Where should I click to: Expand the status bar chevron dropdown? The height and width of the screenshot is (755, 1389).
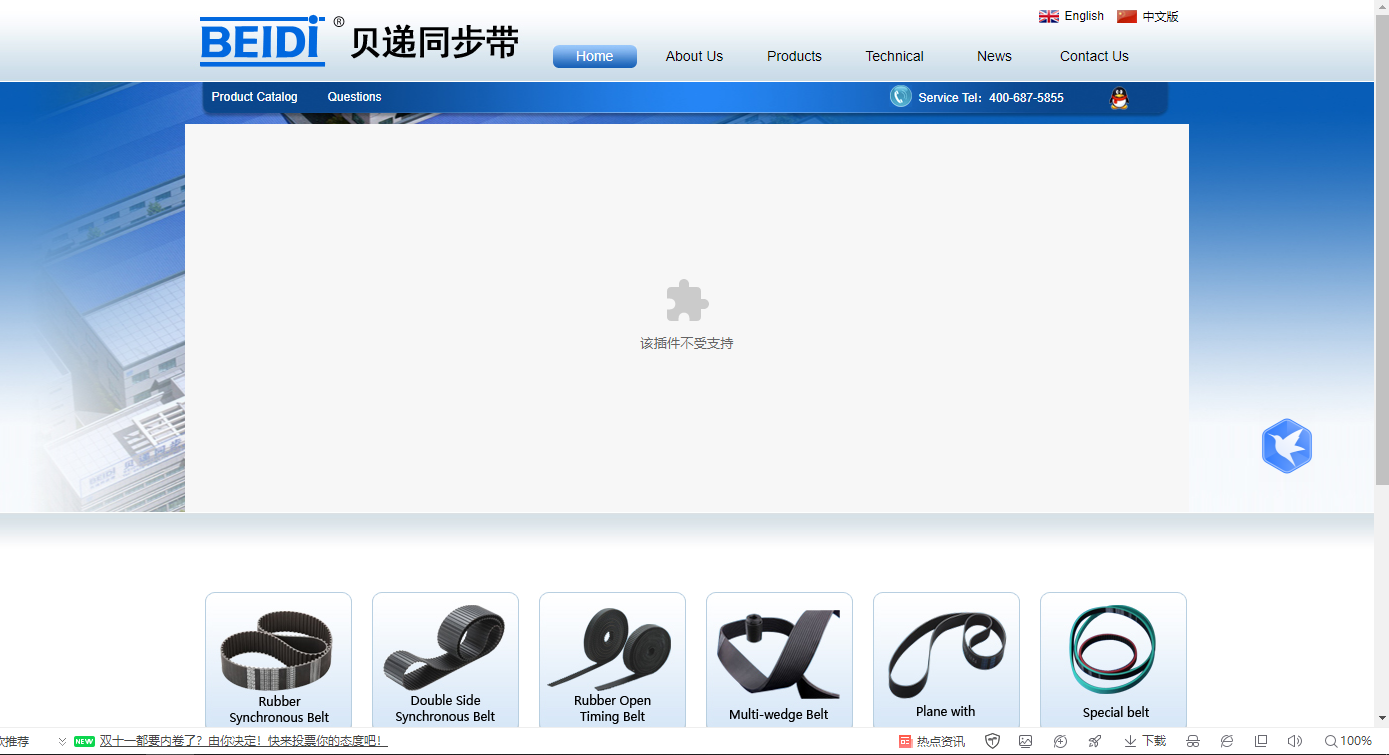tap(62, 741)
